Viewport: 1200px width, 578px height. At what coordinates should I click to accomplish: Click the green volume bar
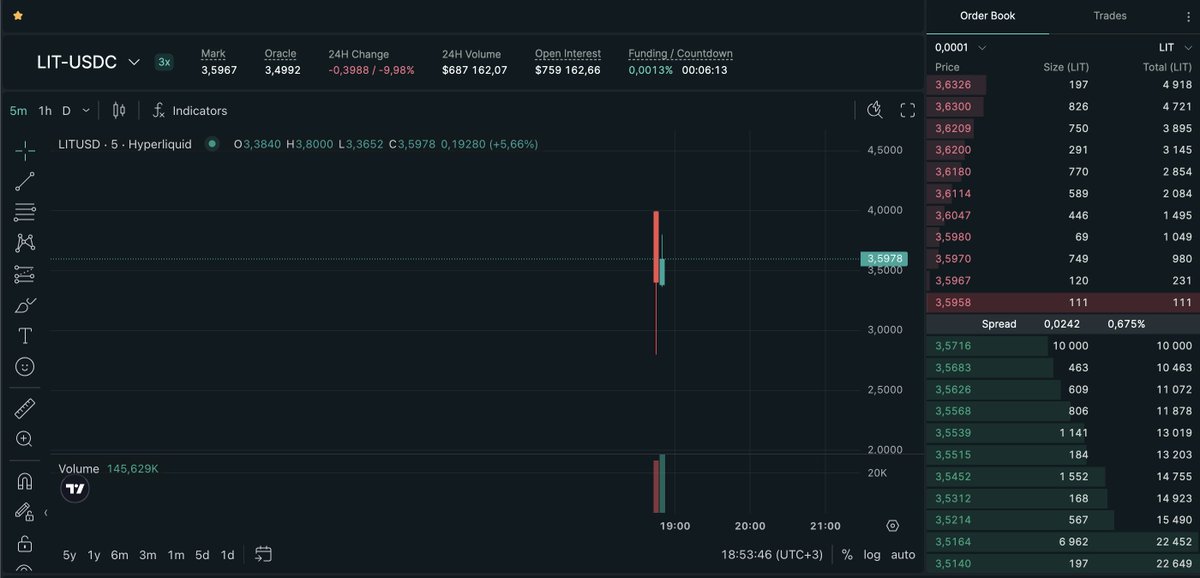[662, 484]
